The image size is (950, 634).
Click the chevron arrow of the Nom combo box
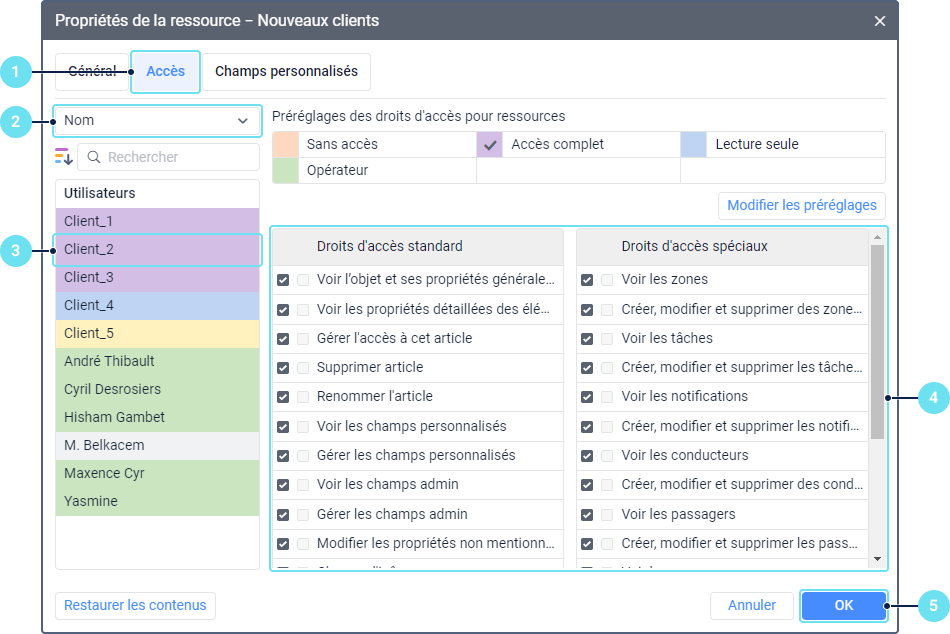[x=242, y=121]
